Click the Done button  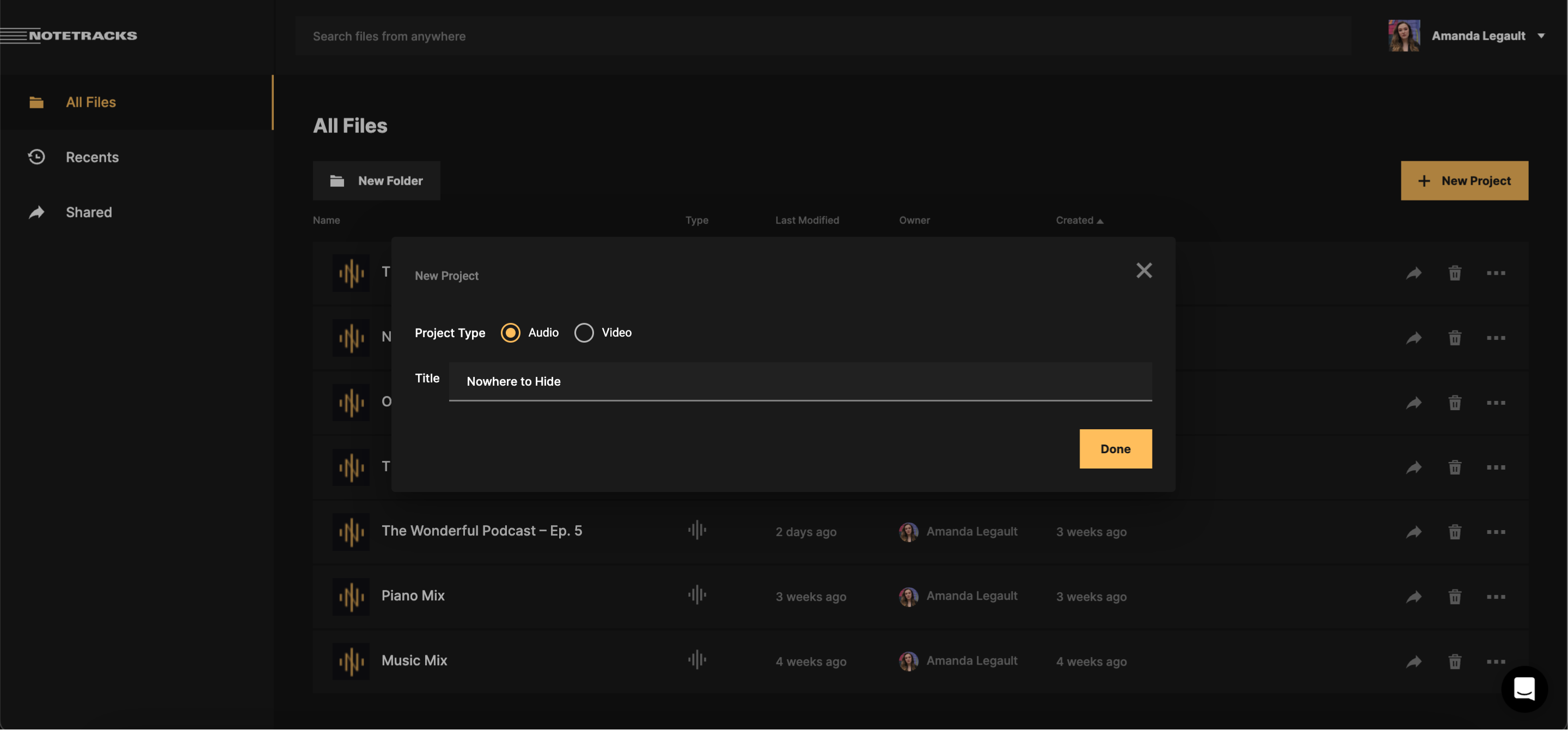click(1114, 449)
